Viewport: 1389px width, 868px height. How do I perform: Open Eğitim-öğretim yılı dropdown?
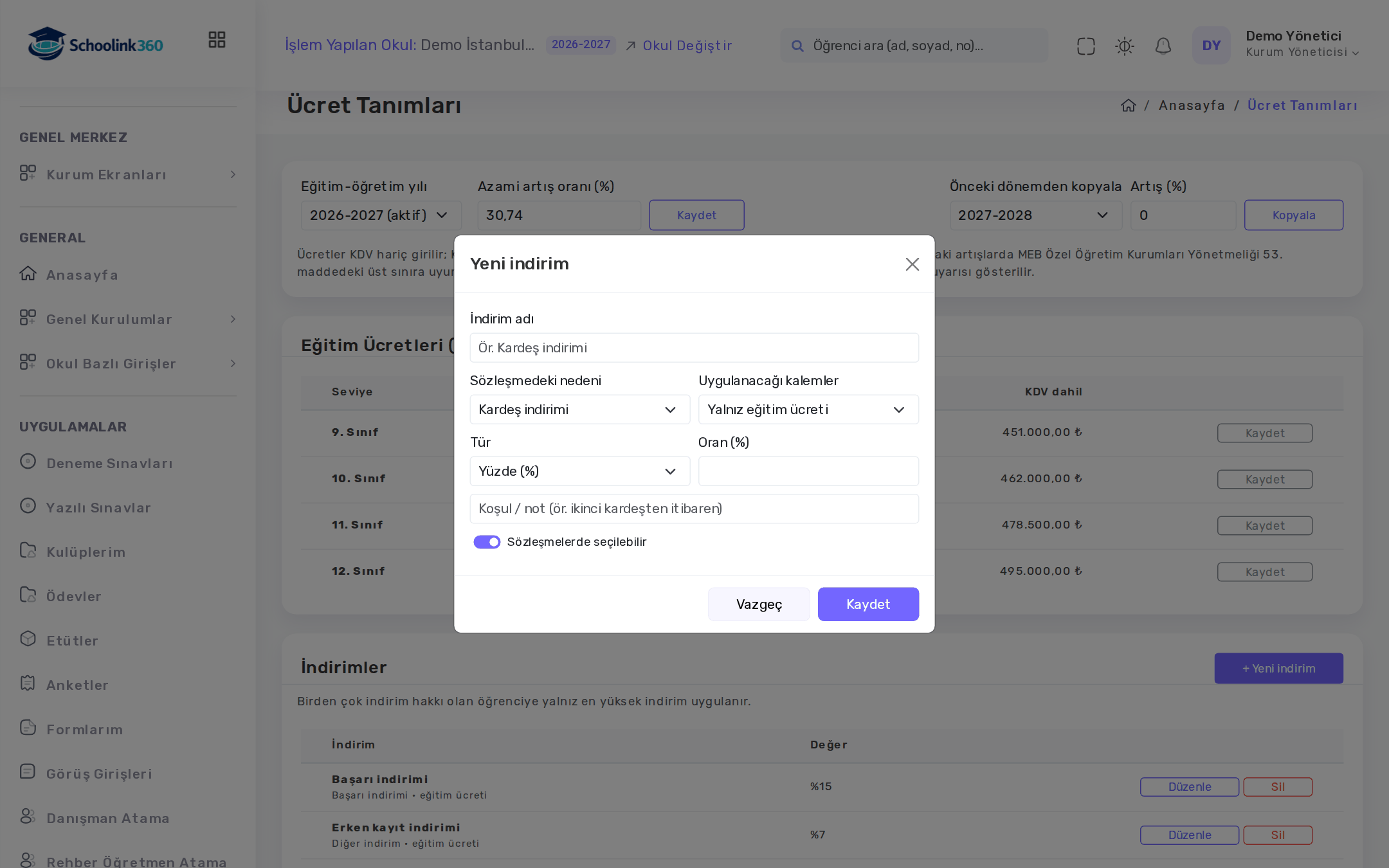(381, 215)
